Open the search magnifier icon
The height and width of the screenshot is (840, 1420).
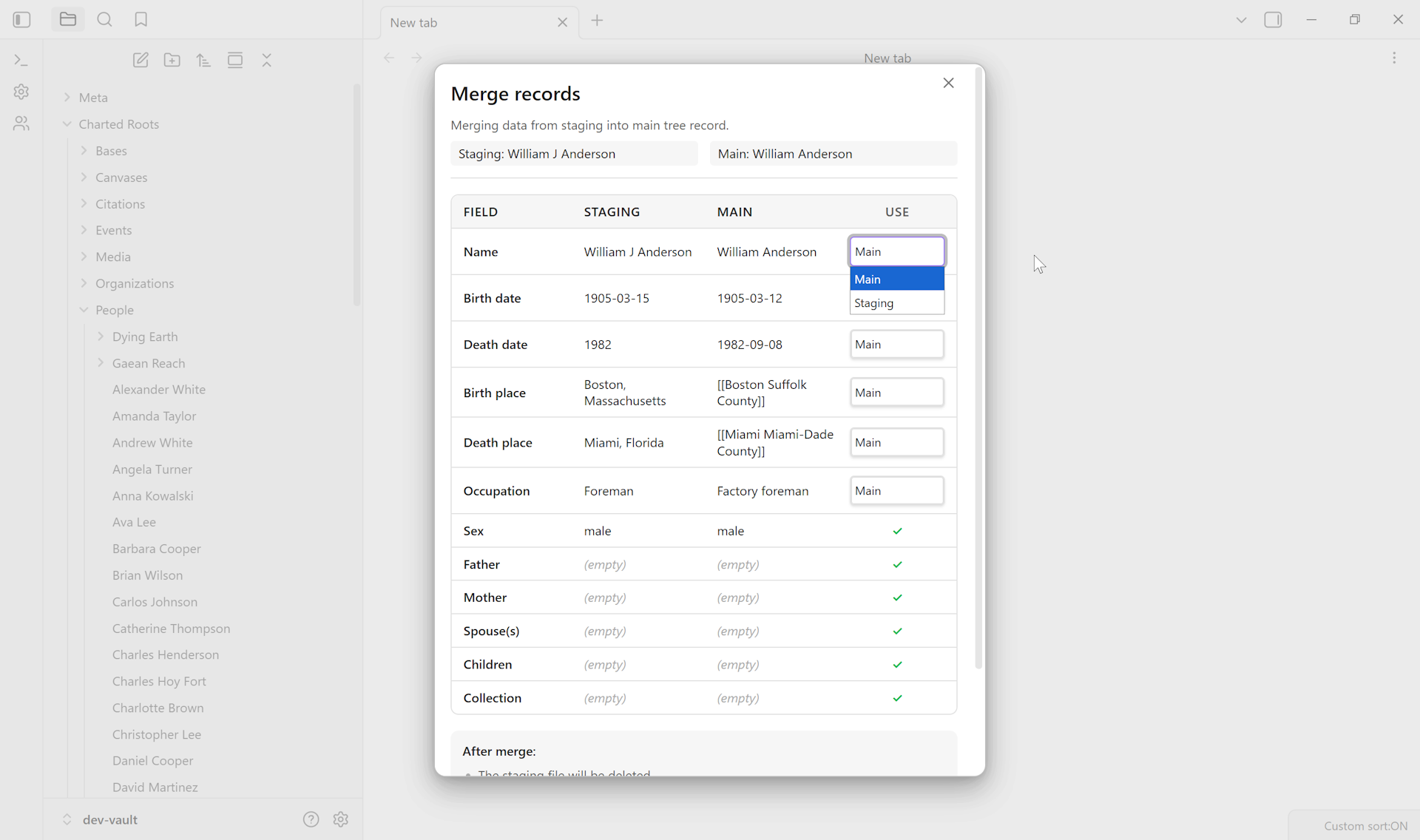[x=105, y=20]
